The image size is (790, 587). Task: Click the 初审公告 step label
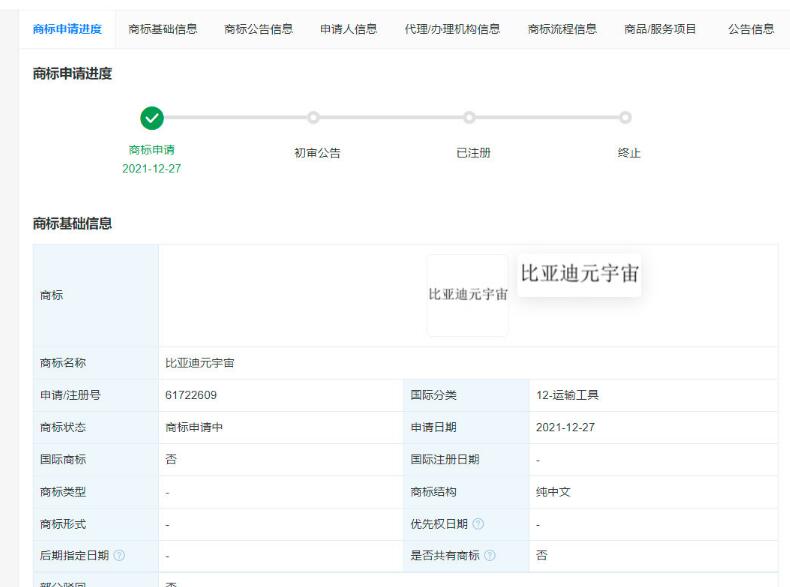pyautogui.click(x=317, y=153)
